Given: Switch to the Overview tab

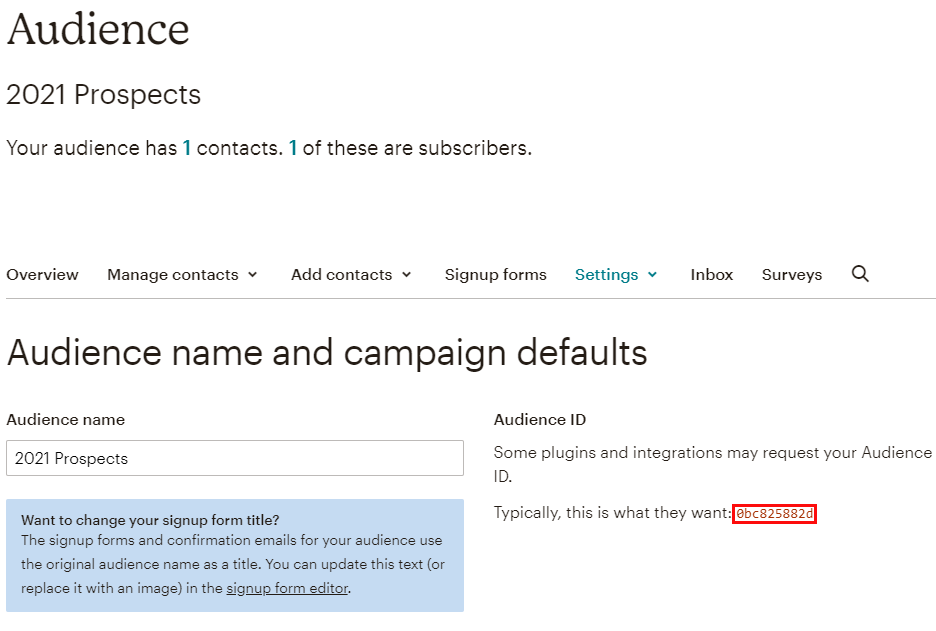Looking at the screenshot, I should point(42,274).
